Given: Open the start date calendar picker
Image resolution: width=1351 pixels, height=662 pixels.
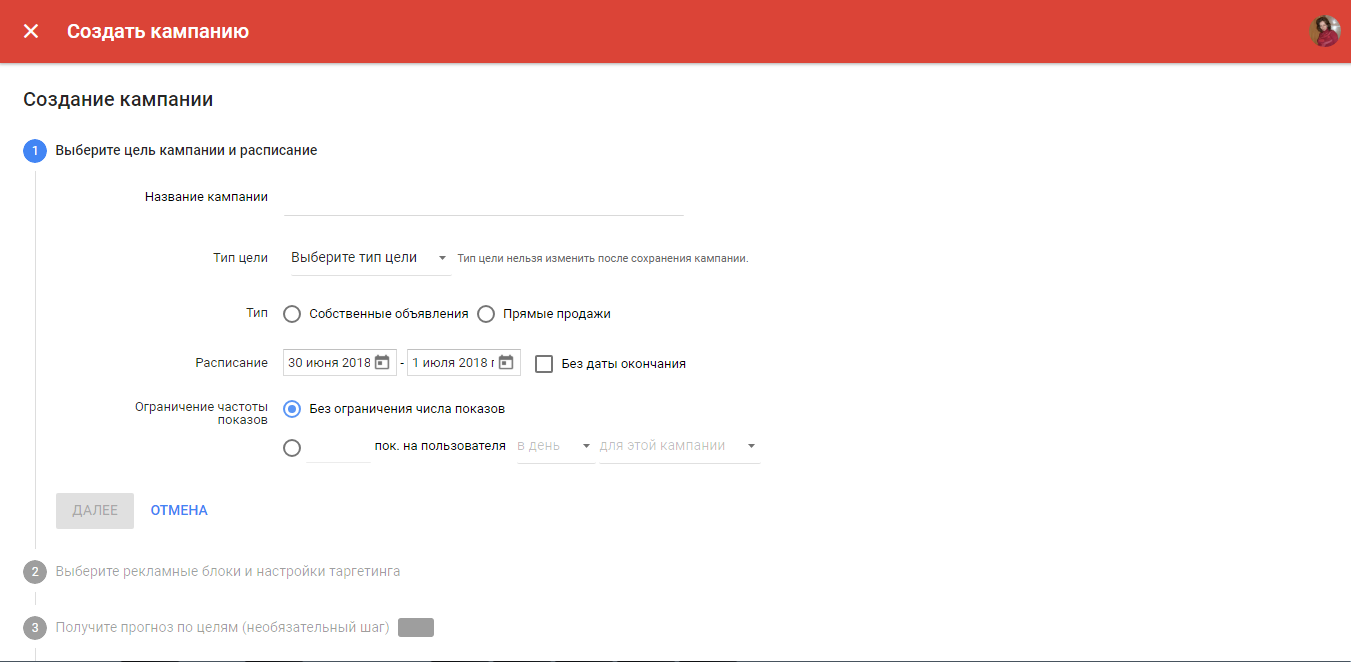Looking at the screenshot, I should click(383, 362).
